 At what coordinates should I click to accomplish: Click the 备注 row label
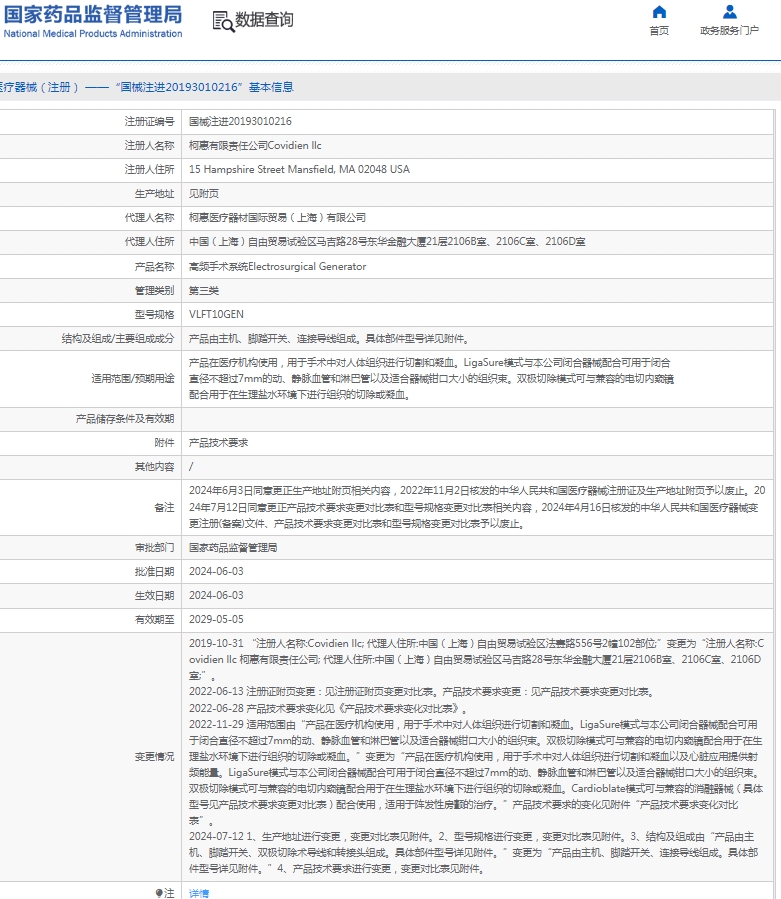click(x=164, y=507)
